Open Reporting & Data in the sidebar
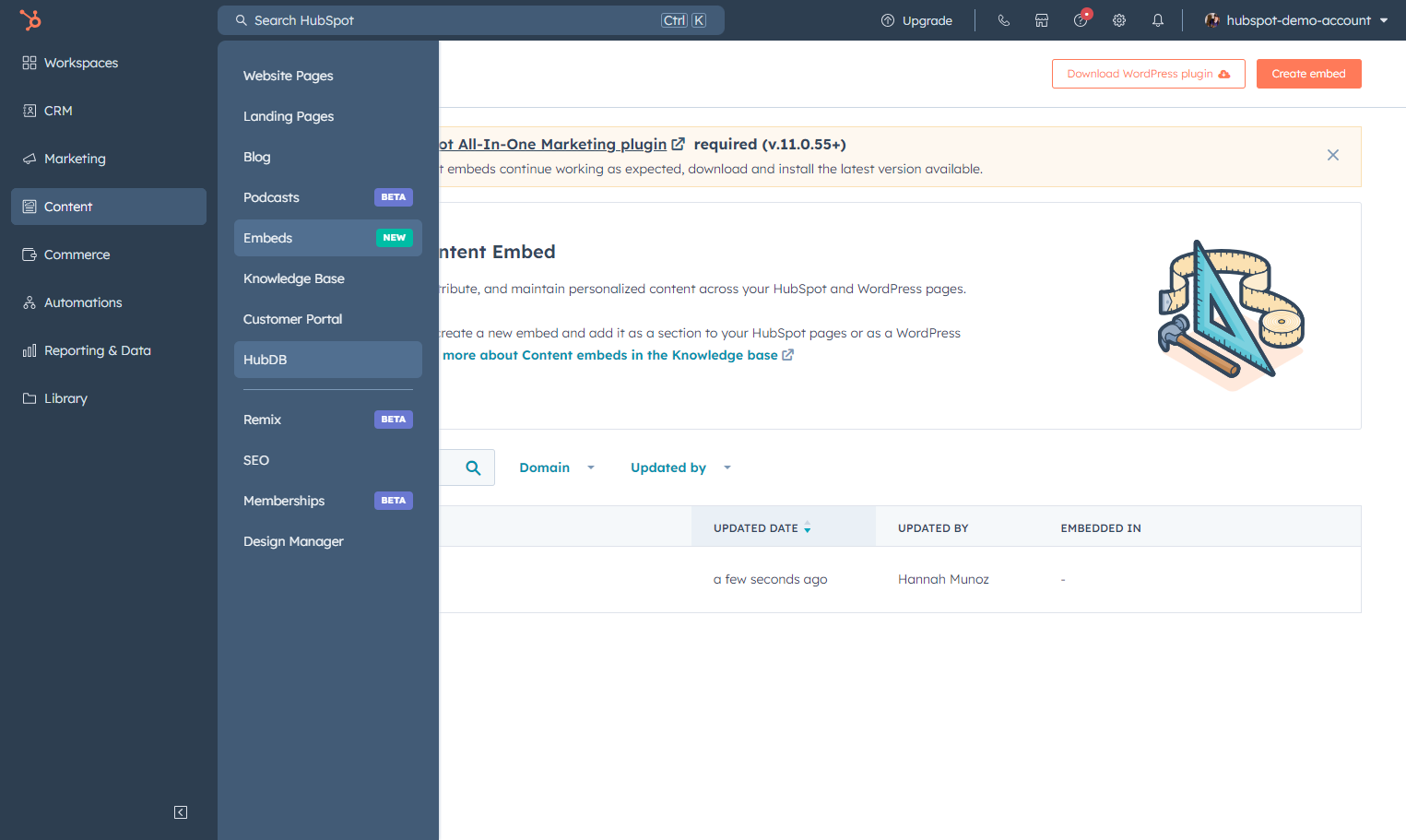This screenshot has width=1406, height=840. tap(109, 350)
